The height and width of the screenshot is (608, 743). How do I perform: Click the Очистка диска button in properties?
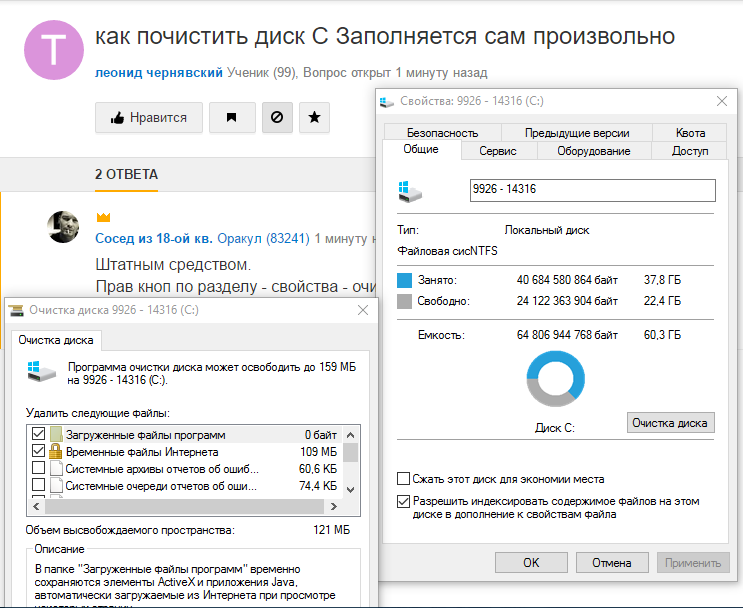click(670, 423)
